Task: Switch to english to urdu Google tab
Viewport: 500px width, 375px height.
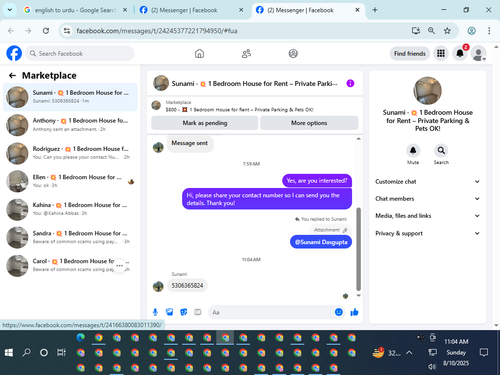Action: coord(75,10)
